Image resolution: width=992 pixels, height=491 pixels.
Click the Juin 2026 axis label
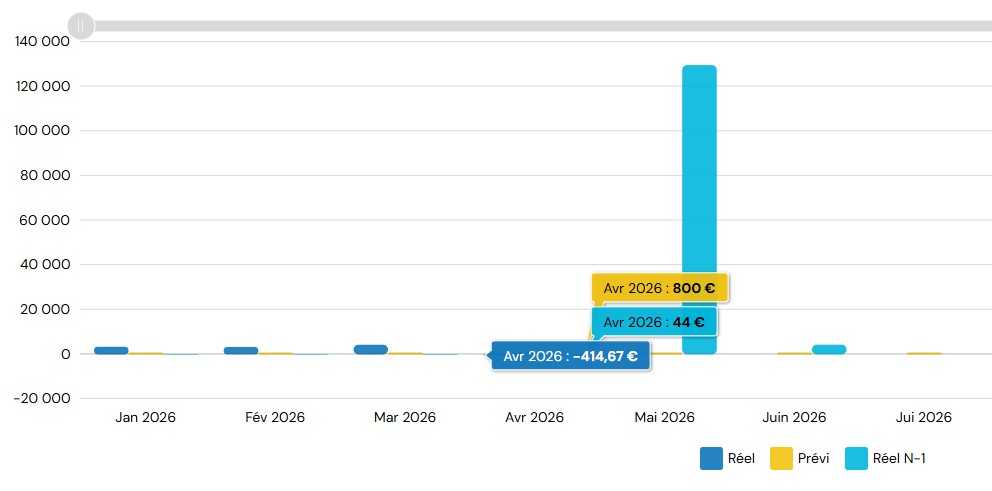coord(794,418)
